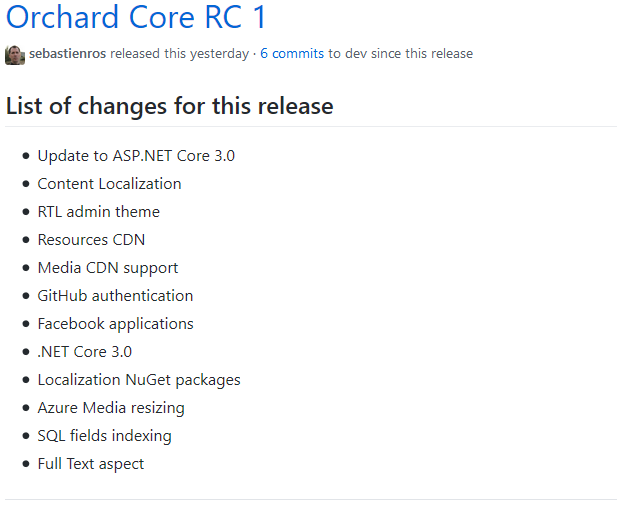Viewport: 628px width, 508px height.
Task: Click 'released this yesterday' timestamp text
Action: [x=180, y=54]
